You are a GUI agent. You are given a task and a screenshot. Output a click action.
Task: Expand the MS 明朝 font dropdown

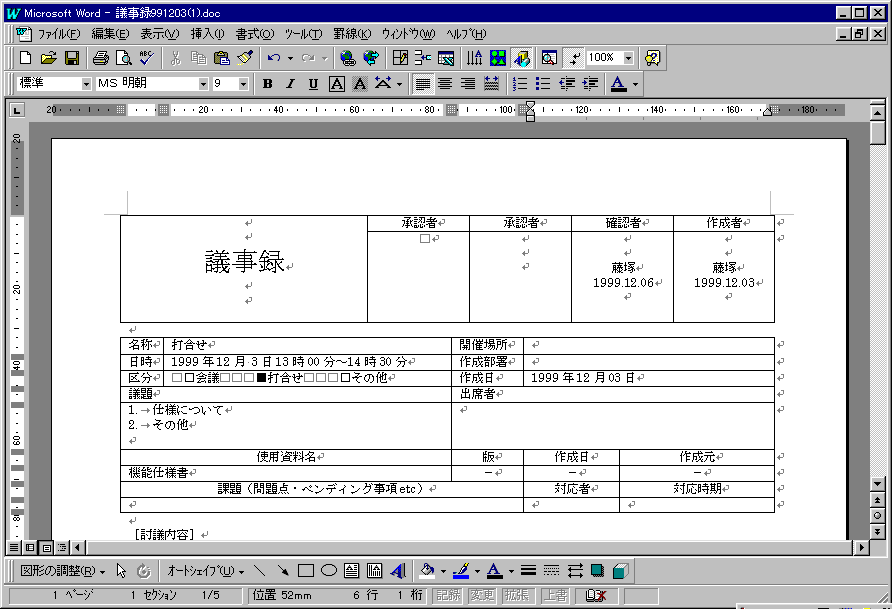click(x=203, y=84)
